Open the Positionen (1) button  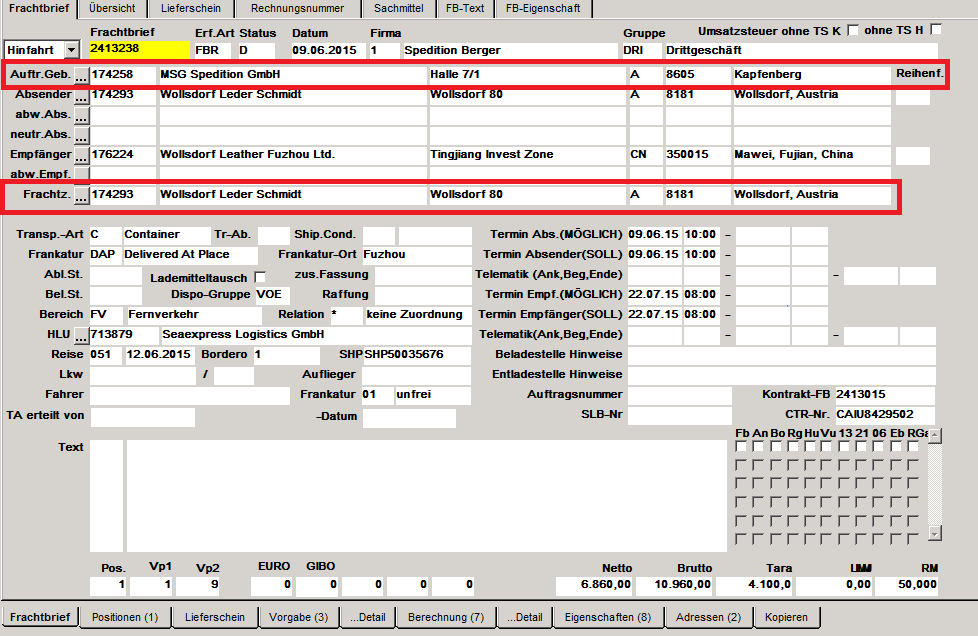click(x=125, y=617)
